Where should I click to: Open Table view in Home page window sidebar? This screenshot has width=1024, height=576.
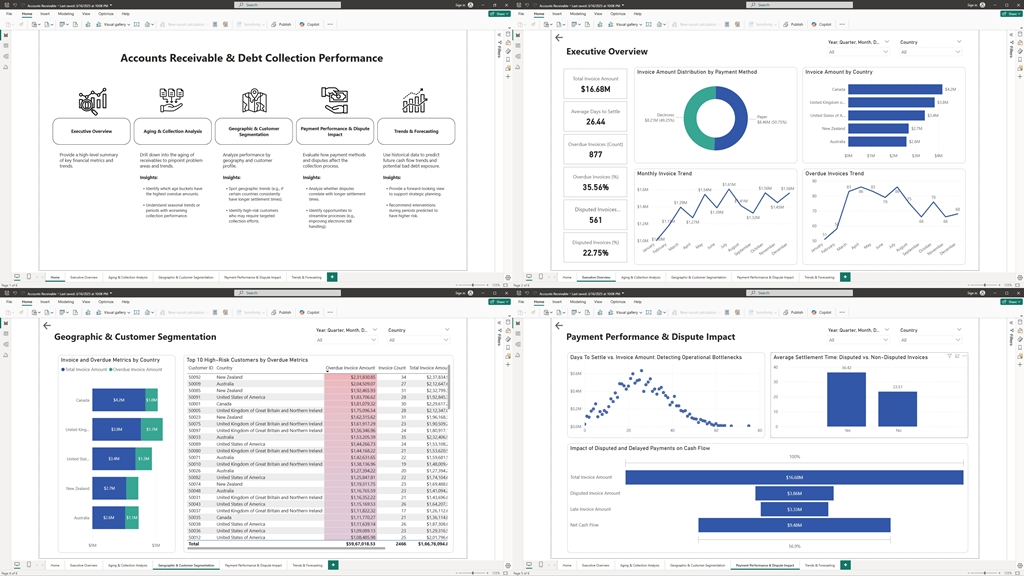(6, 46)
